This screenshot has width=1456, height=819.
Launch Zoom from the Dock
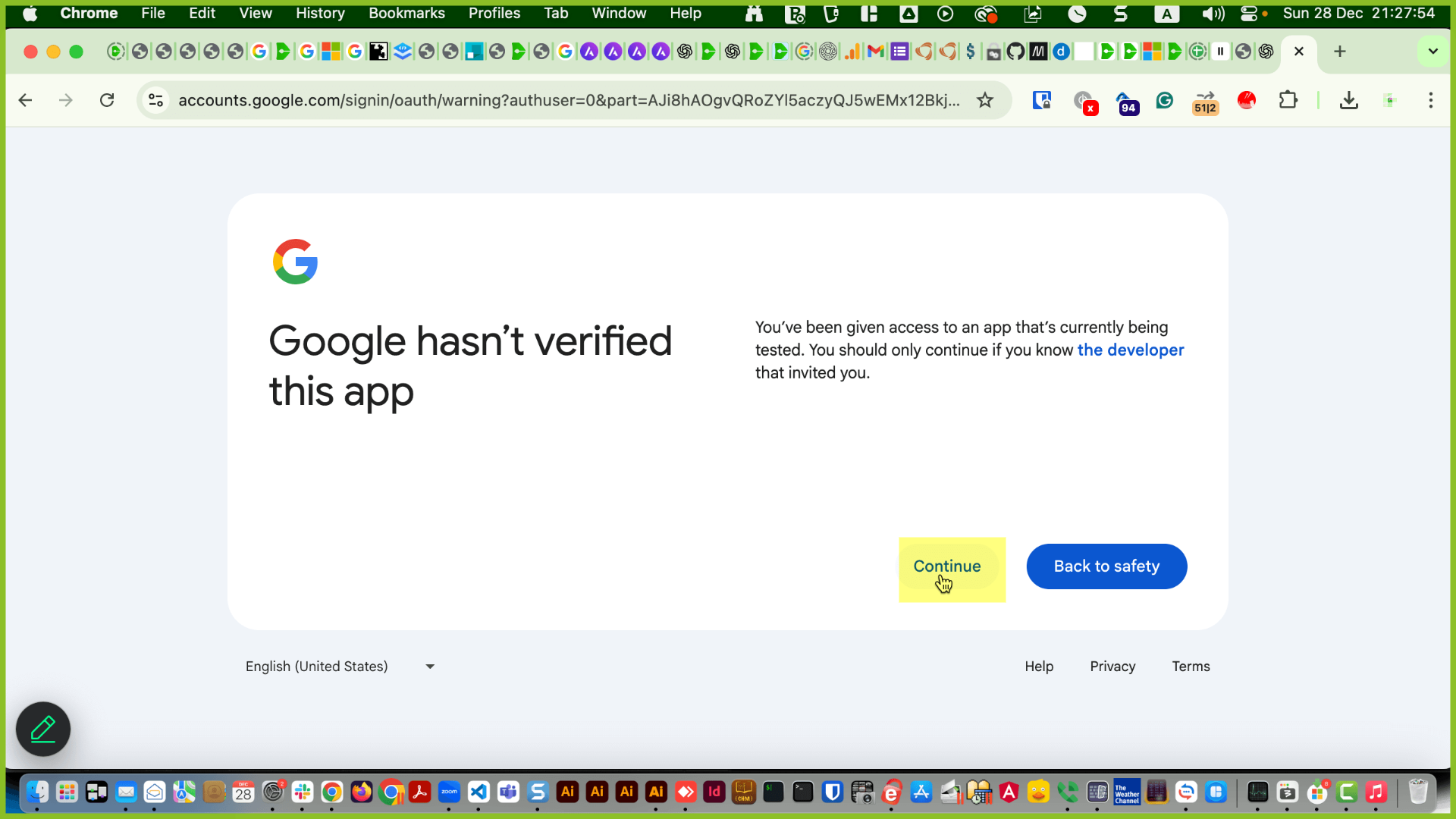449,792
